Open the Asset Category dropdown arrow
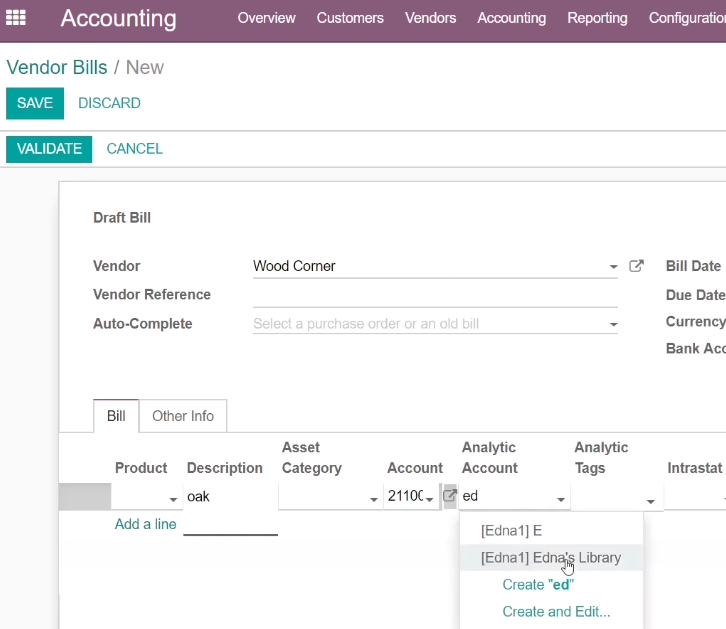Screen dimensions: 726x629 point(374,499)
